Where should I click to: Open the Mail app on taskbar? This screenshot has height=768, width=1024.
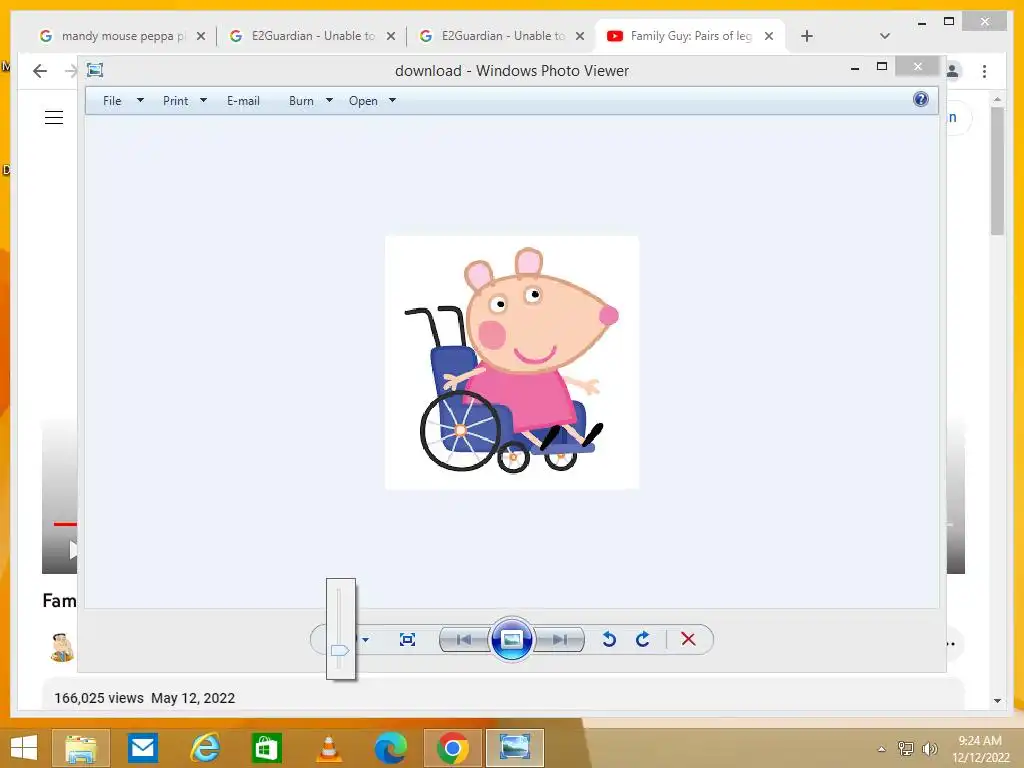(142, 748)
